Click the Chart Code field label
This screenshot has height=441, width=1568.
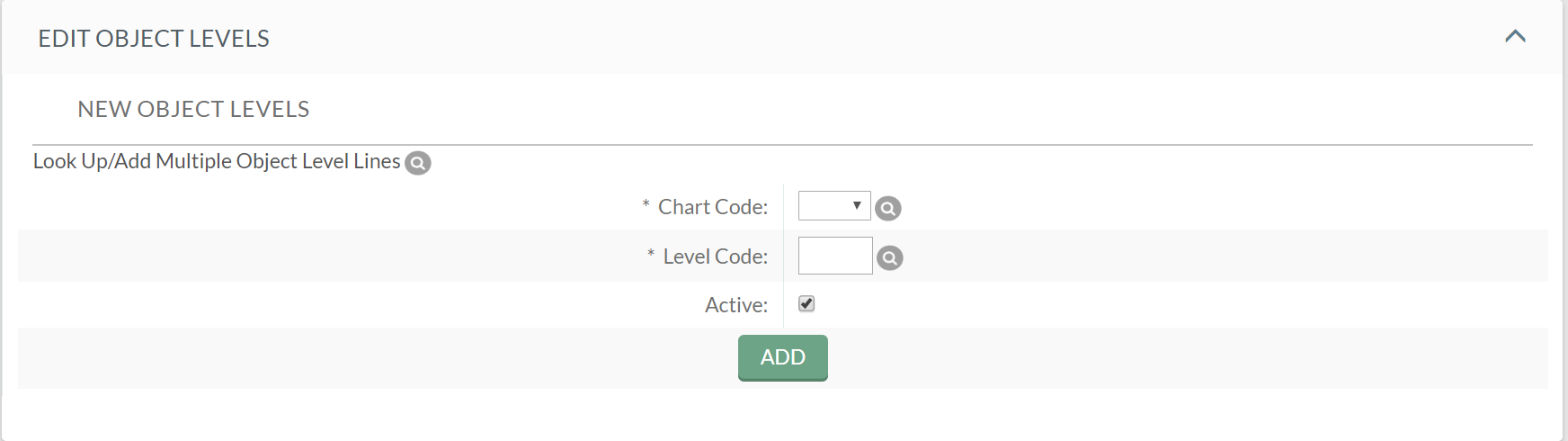713,207
